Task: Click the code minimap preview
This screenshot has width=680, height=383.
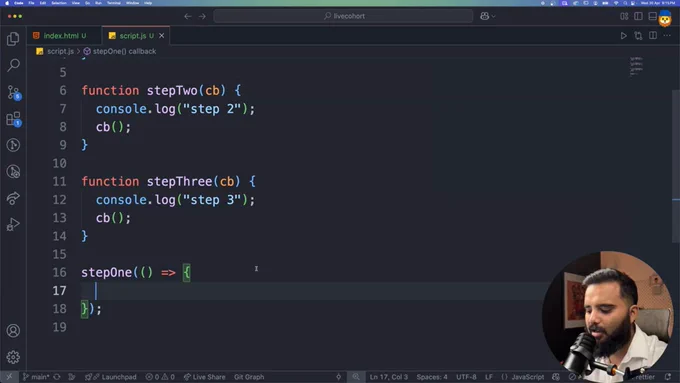Action: [x=636, y=66]
